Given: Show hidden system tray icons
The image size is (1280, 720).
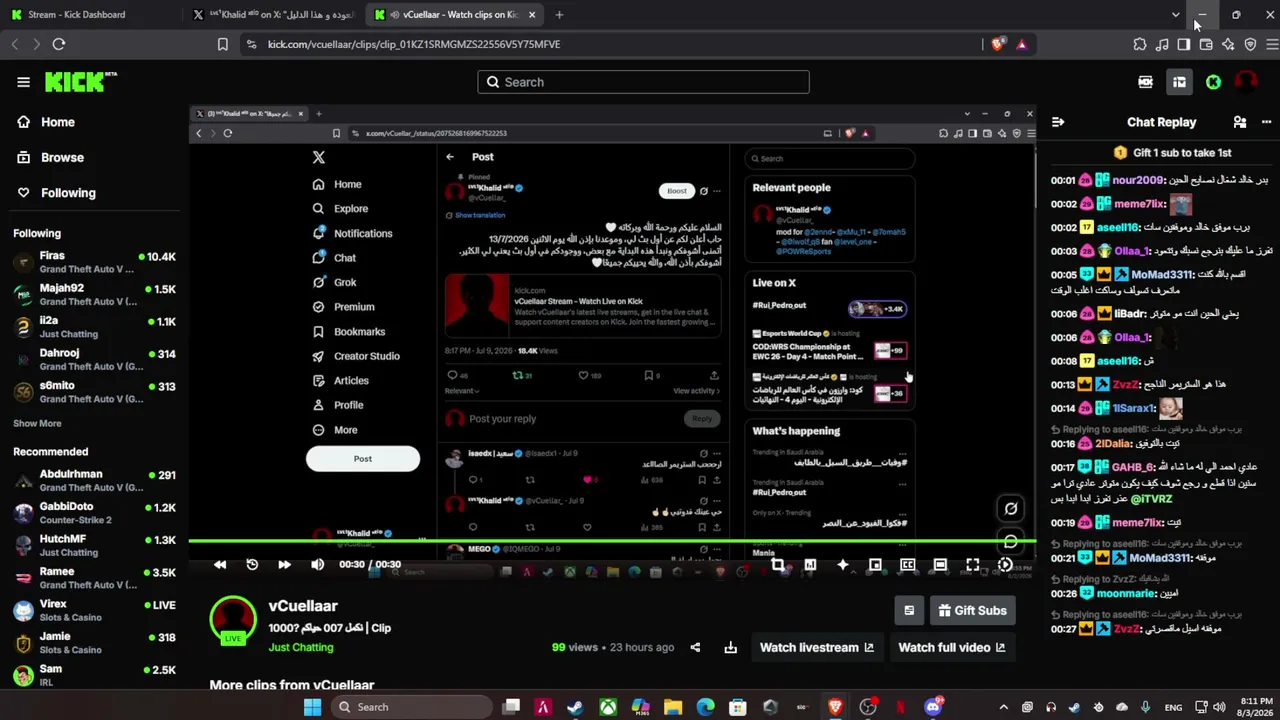Looking at the screenshot, I should point(1003,707).
